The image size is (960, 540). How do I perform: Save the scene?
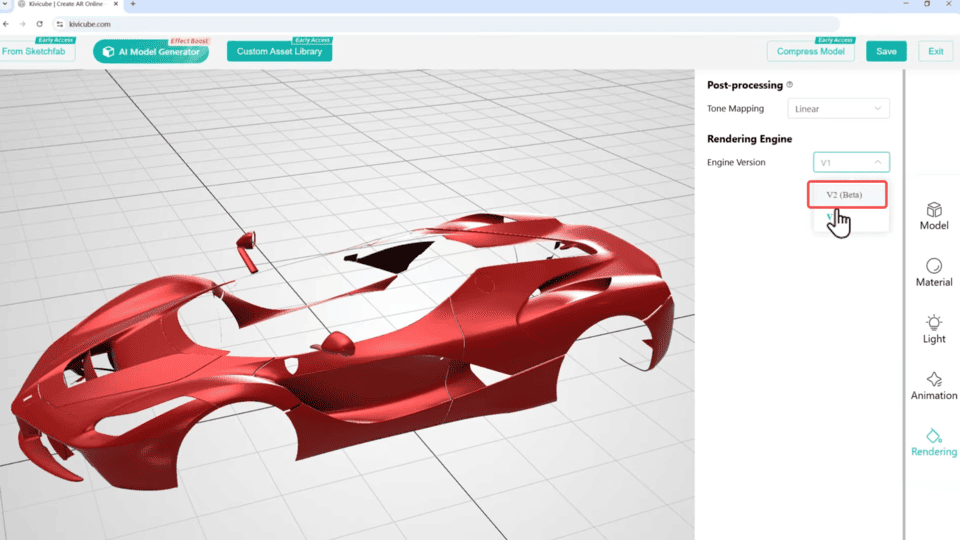[886, 51]
